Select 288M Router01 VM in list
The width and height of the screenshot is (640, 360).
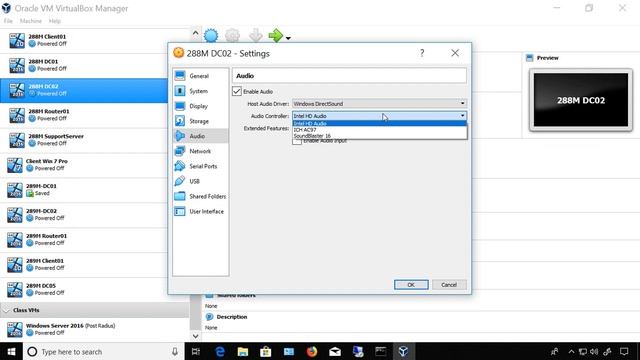point(84,115)
